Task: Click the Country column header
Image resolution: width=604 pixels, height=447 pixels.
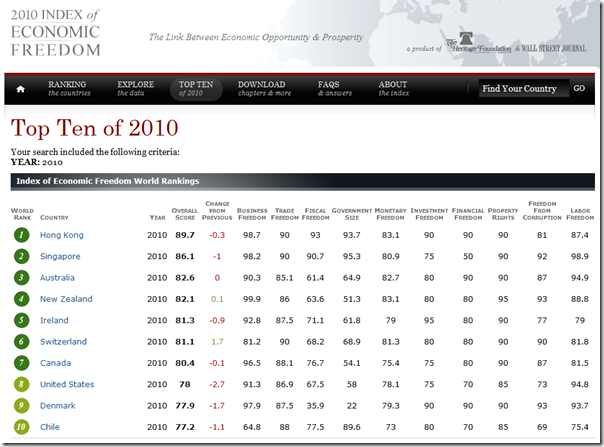Action: pos(54,217)
